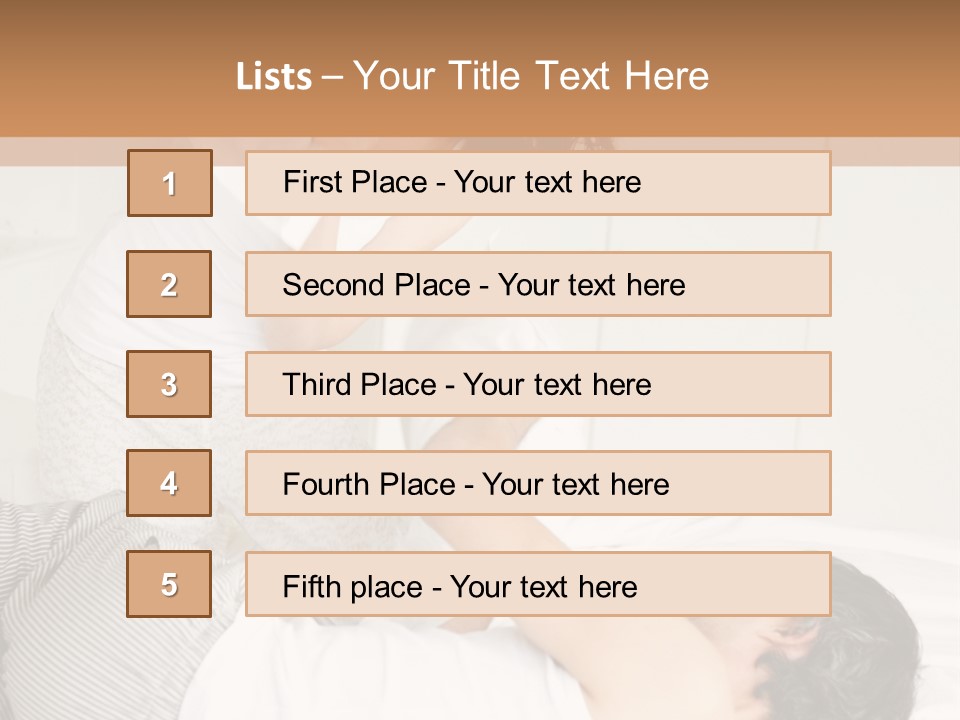Image resolution: width=960 pixels, height=720 pixels.
Task: Click the bold word "Lists" in title
Action: click(x=274, y=77)
